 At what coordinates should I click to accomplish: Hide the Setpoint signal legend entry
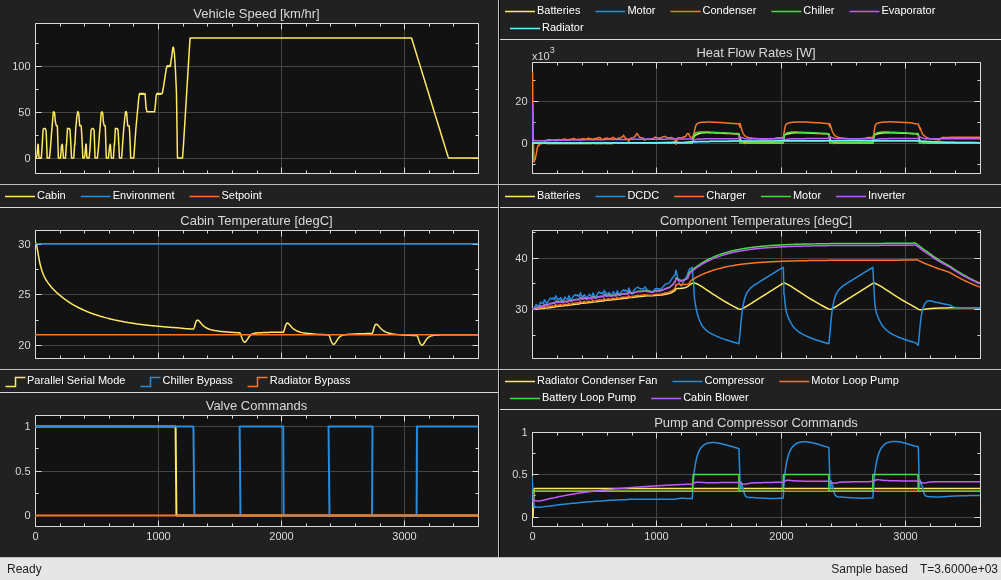click(x=226, y=195)
